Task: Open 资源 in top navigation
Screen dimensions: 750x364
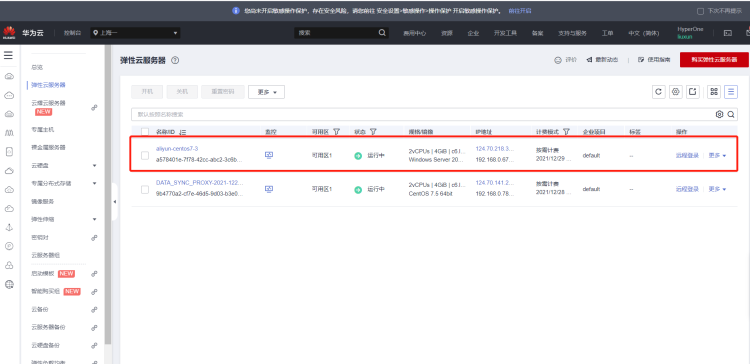Action: pos(447,33)
